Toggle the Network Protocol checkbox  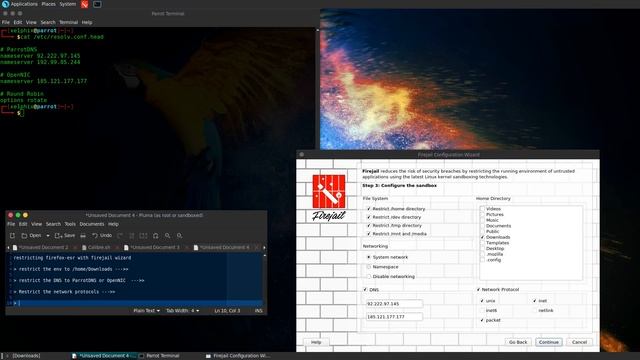pos(478,289)
